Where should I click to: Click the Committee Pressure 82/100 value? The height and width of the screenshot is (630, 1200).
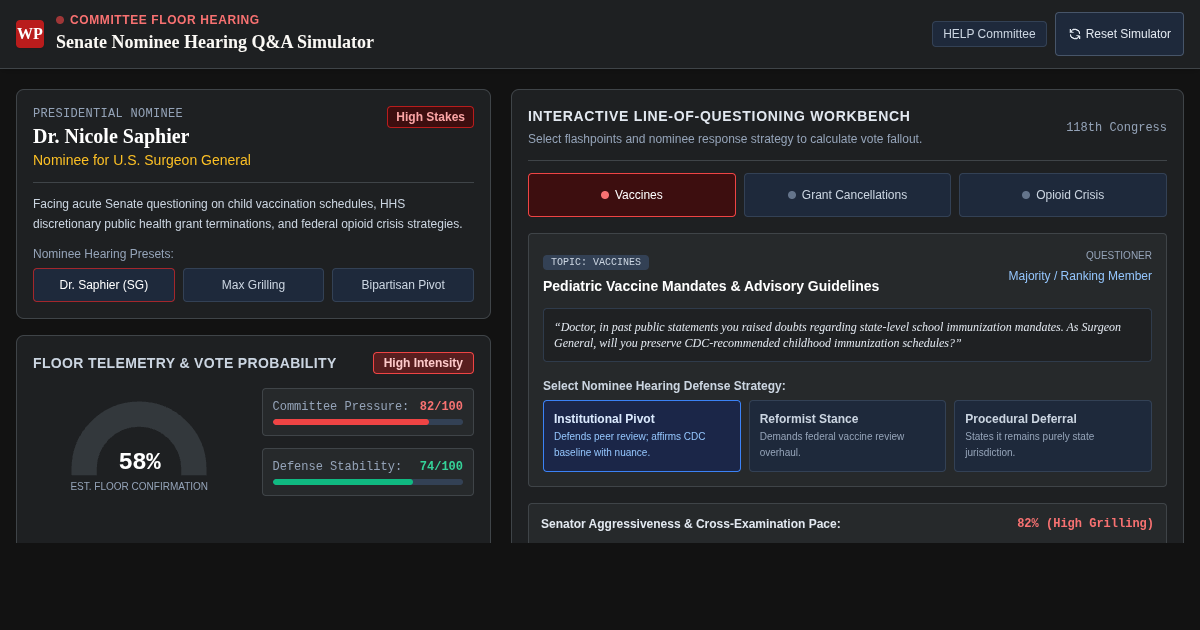(441, 407)
